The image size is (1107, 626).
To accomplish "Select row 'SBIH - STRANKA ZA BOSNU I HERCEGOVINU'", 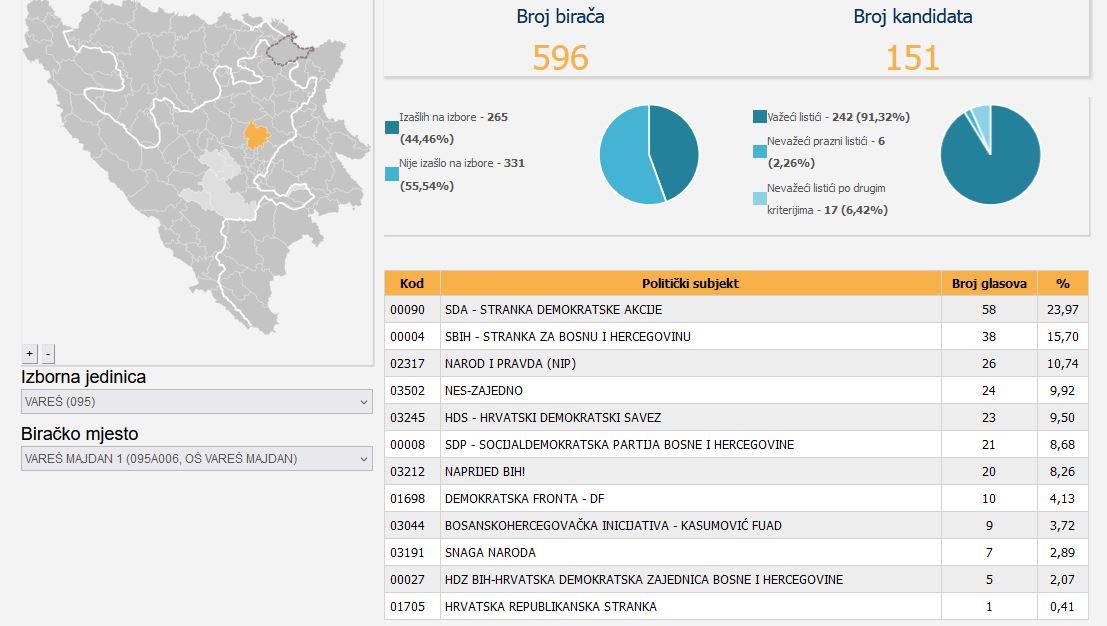I will [x=736, y=337].
